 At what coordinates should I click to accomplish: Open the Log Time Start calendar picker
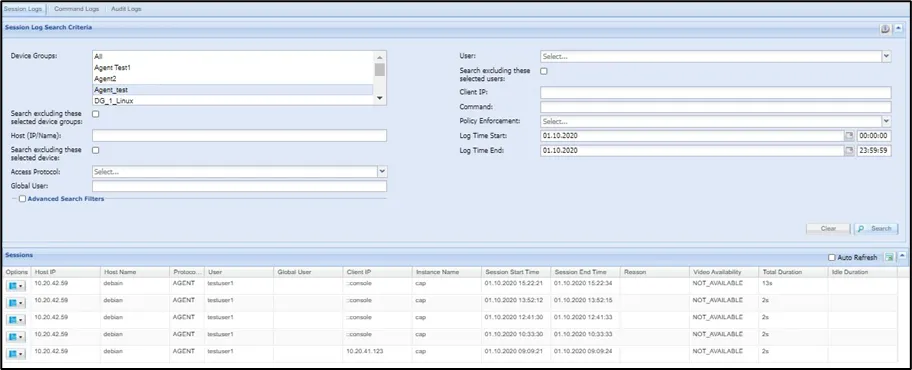point(849,136)
